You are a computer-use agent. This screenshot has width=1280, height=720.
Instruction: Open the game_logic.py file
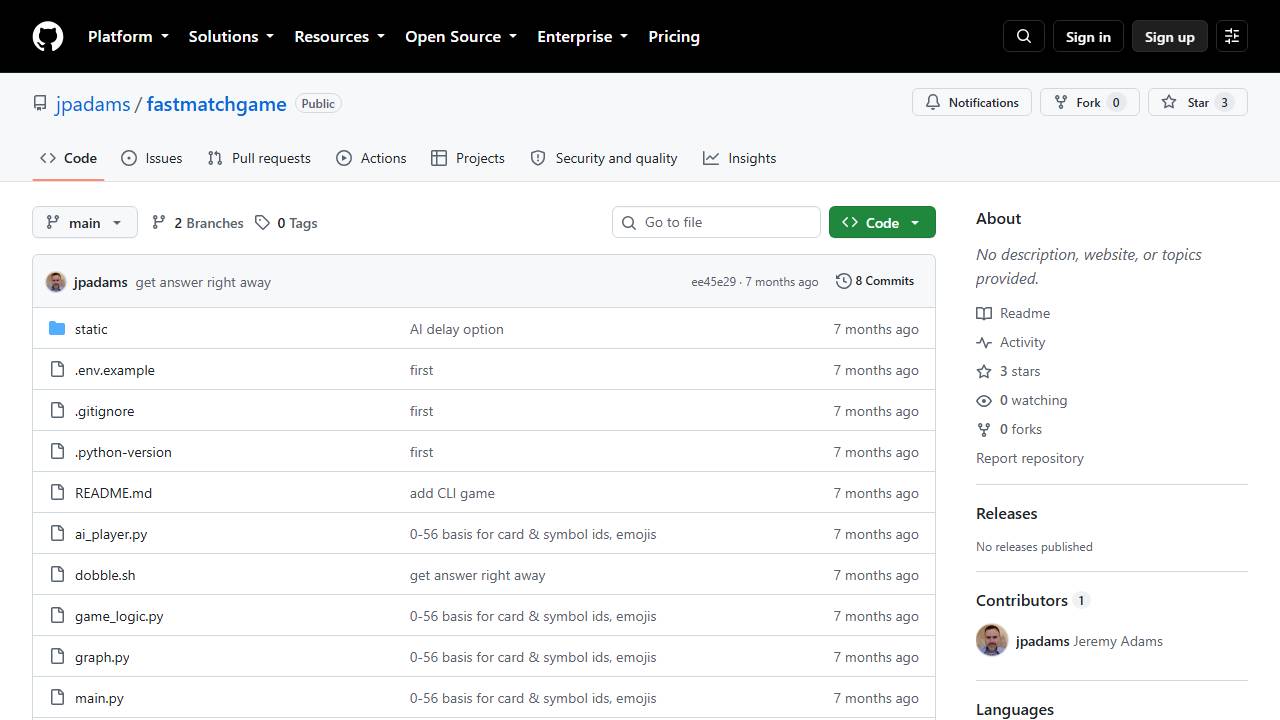119,616
